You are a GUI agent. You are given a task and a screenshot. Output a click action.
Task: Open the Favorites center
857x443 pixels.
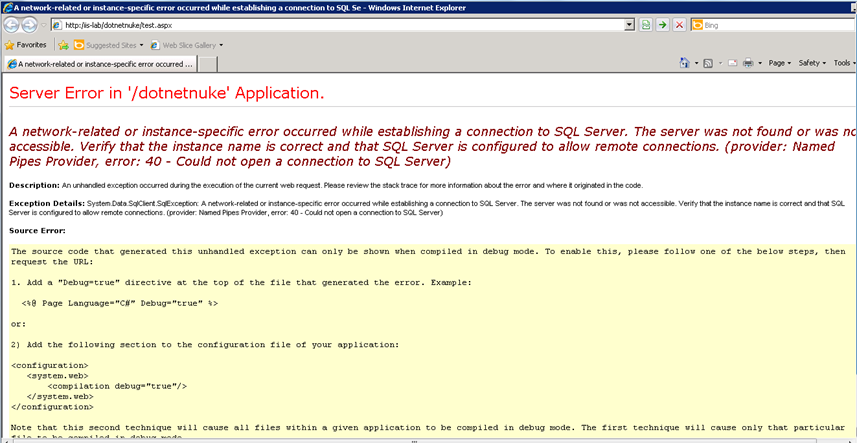tap(25, 45)
